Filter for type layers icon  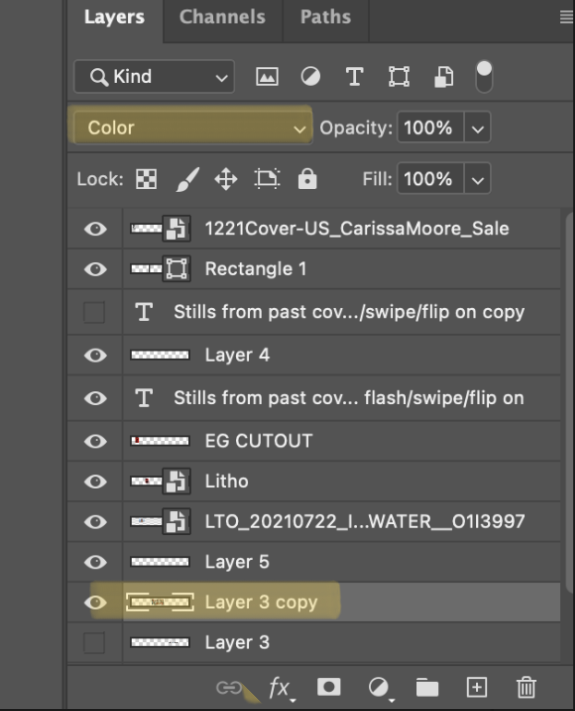point(354,77)
